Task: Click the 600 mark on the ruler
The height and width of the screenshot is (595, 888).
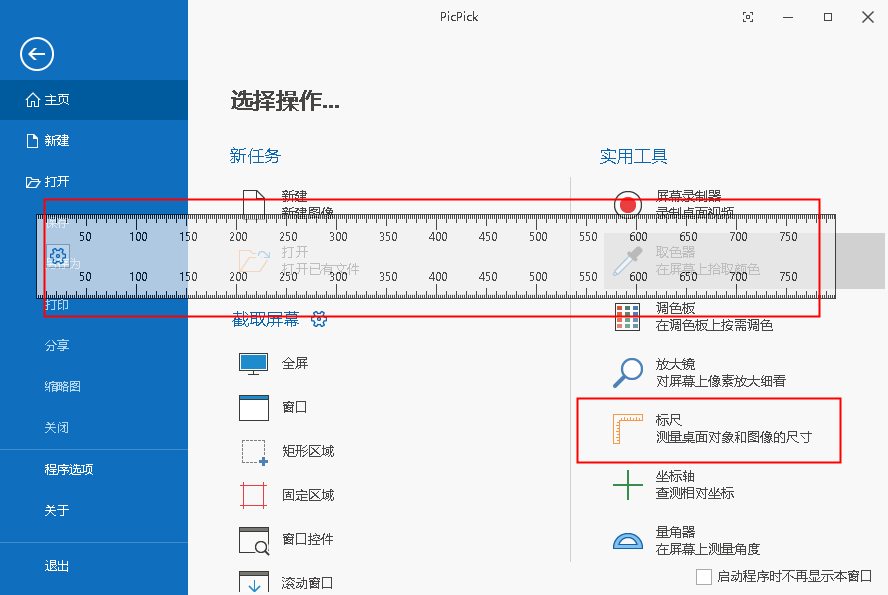Action: coord(638,237)
